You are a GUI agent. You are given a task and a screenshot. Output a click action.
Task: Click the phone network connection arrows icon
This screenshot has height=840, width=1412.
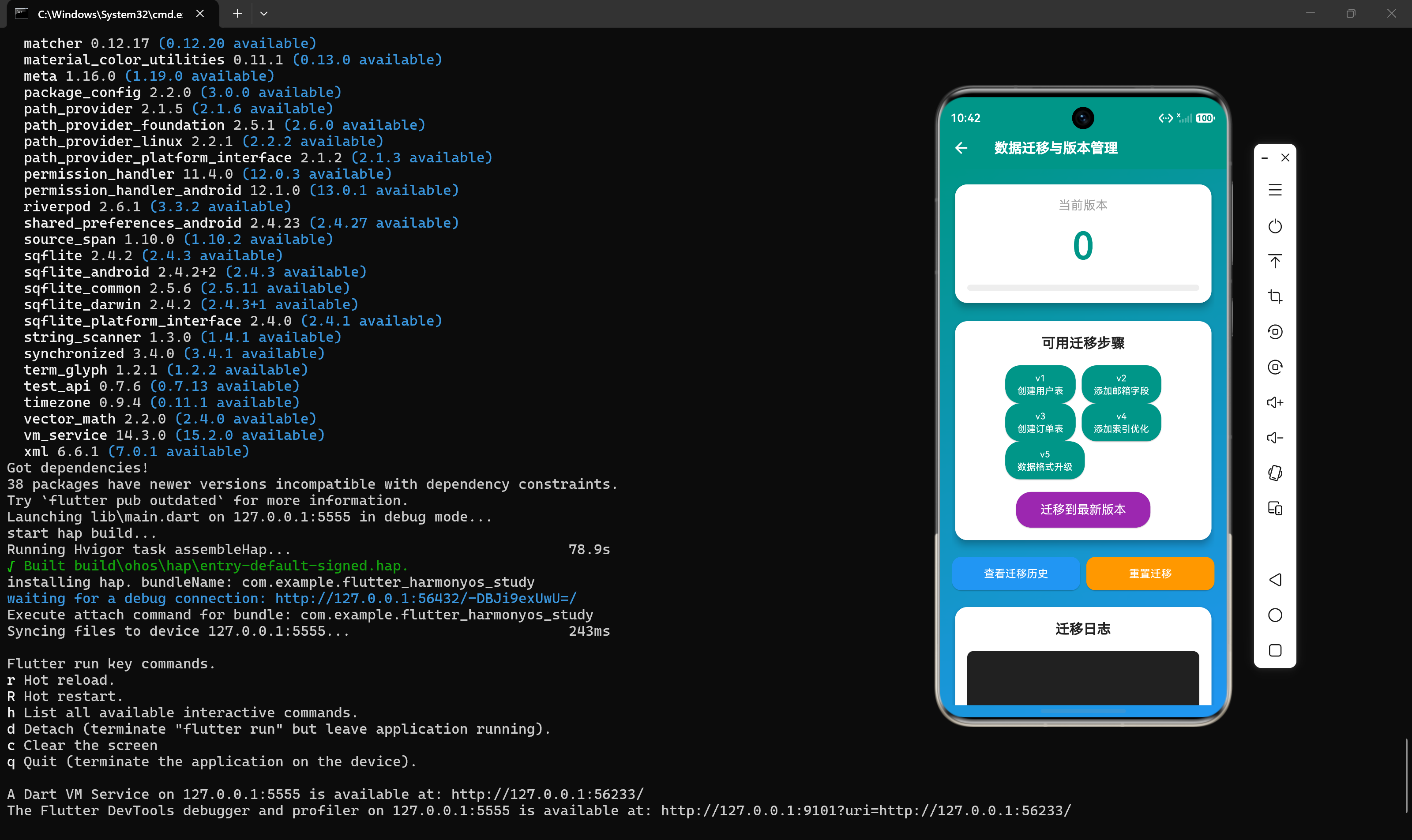coord(1165,118)
